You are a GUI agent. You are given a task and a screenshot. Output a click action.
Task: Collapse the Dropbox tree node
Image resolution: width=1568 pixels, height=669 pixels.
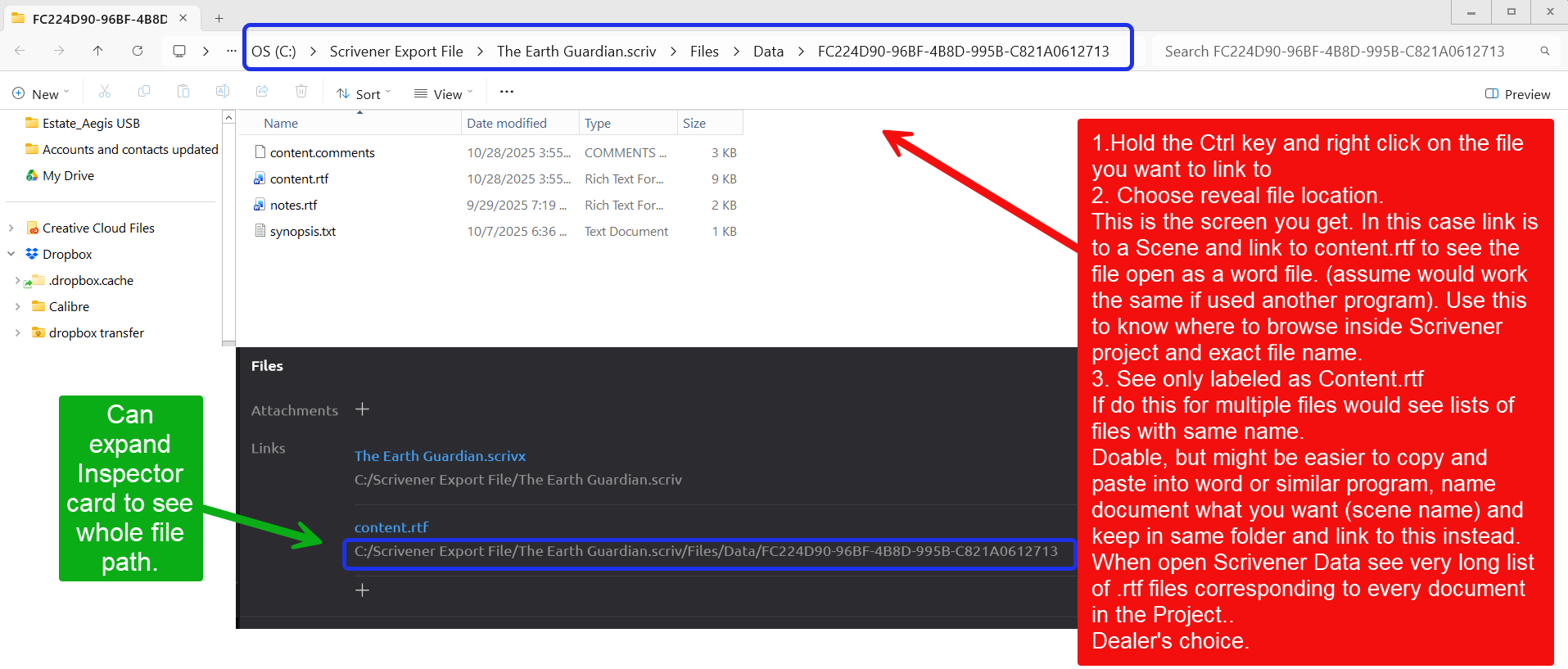[11, 254]
